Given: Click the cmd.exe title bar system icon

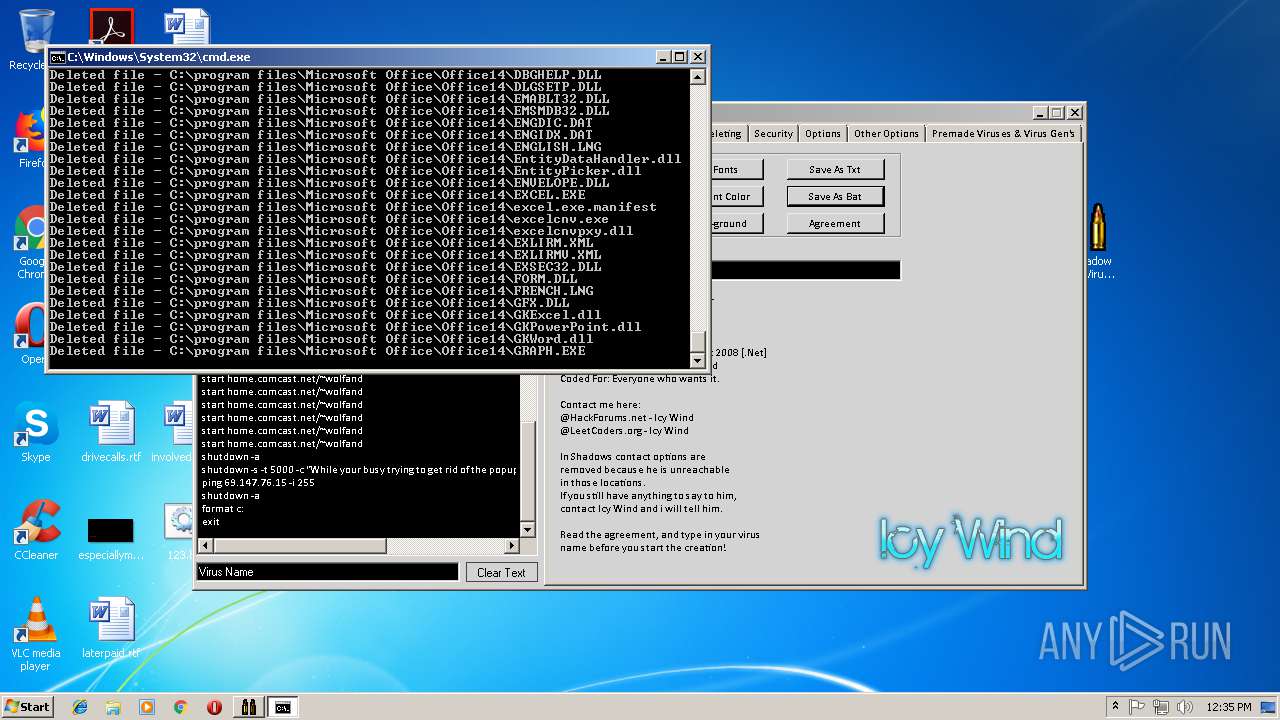Looking at the screenshot, I should (58, 58).
